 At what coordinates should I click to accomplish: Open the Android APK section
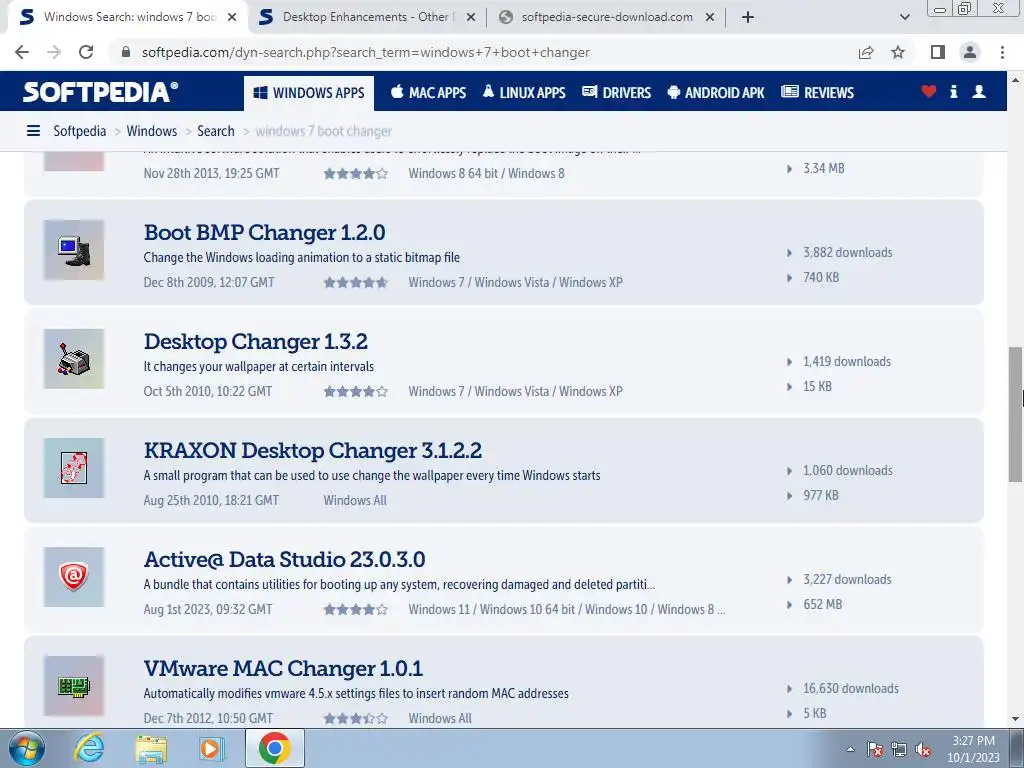coord(716,93)
